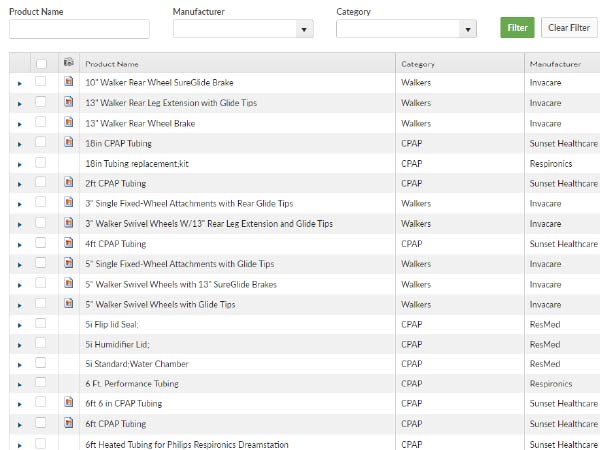The image size is (600, 450).
Task: Open document icon for 6ft 6 in CPAP Tubing
Action: point(68,402)
